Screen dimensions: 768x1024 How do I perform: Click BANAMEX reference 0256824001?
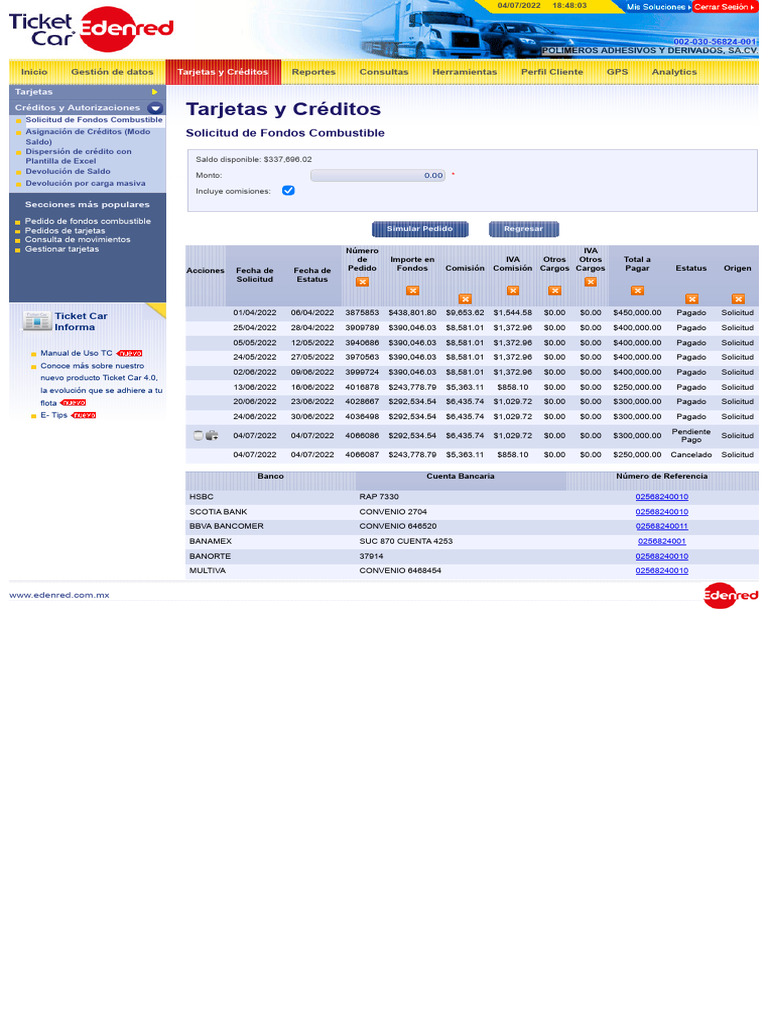click(662, 541)
